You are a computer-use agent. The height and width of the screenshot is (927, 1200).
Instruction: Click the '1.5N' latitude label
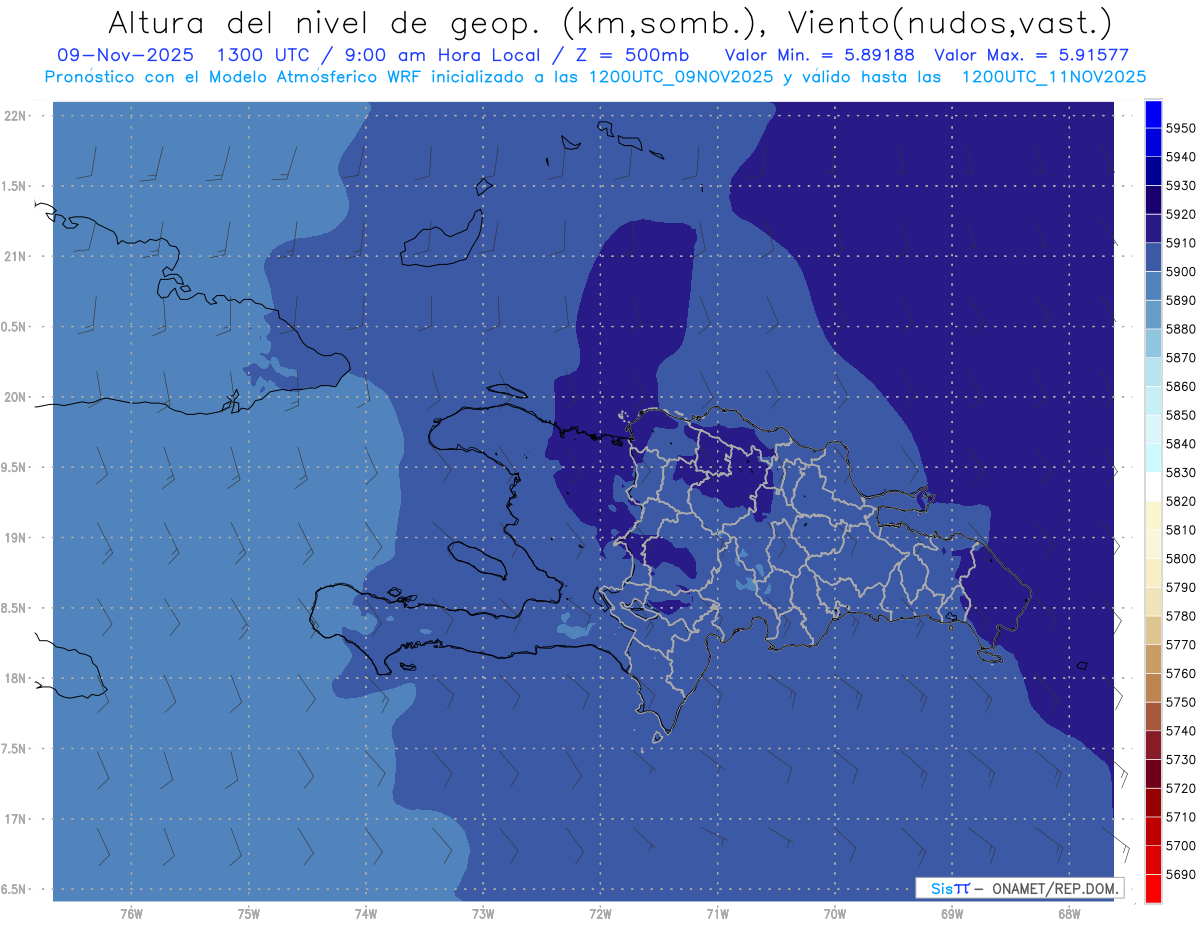[14, 186]
